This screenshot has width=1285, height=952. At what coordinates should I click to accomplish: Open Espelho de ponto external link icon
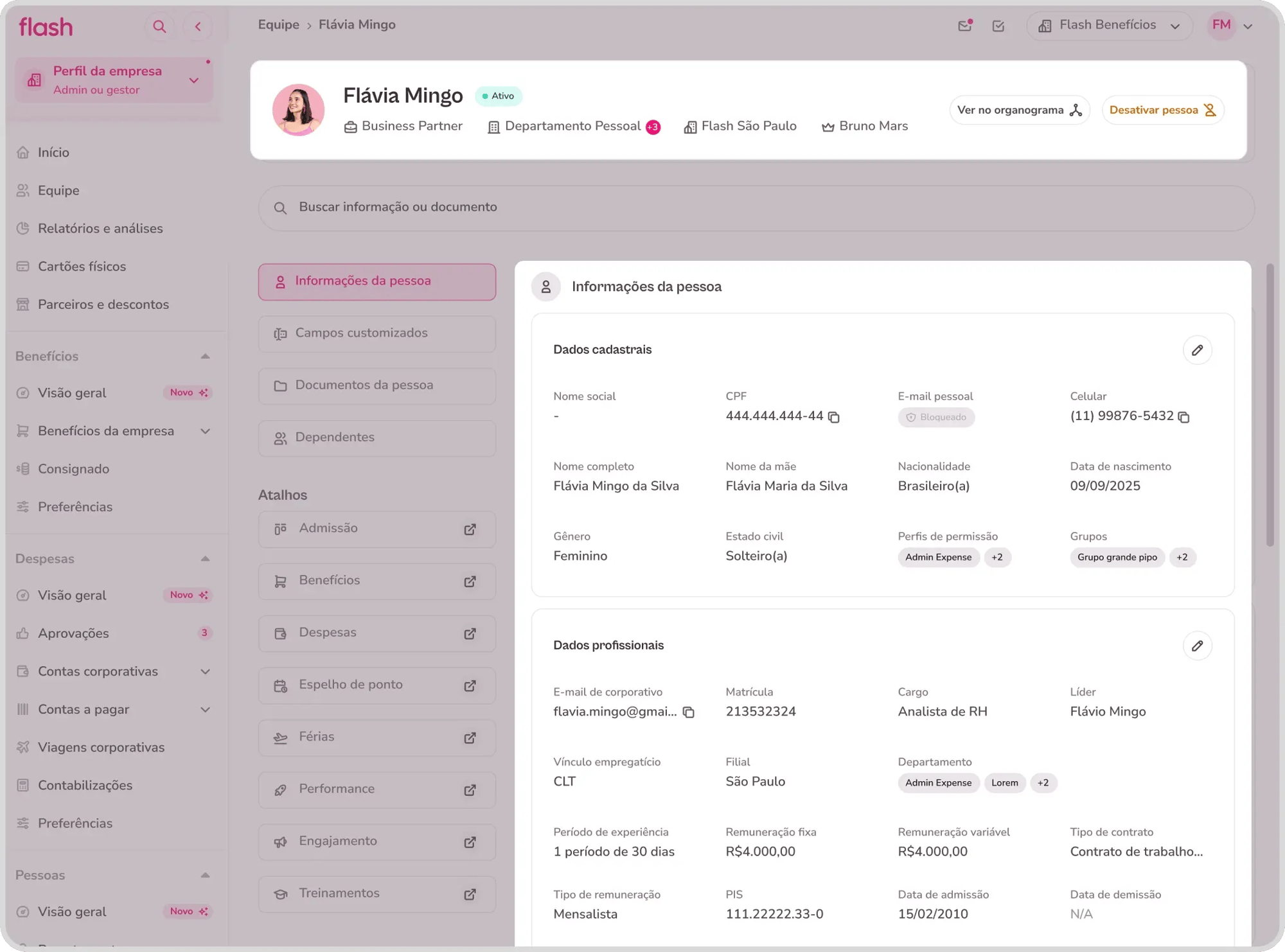click(x=470, y=685)
